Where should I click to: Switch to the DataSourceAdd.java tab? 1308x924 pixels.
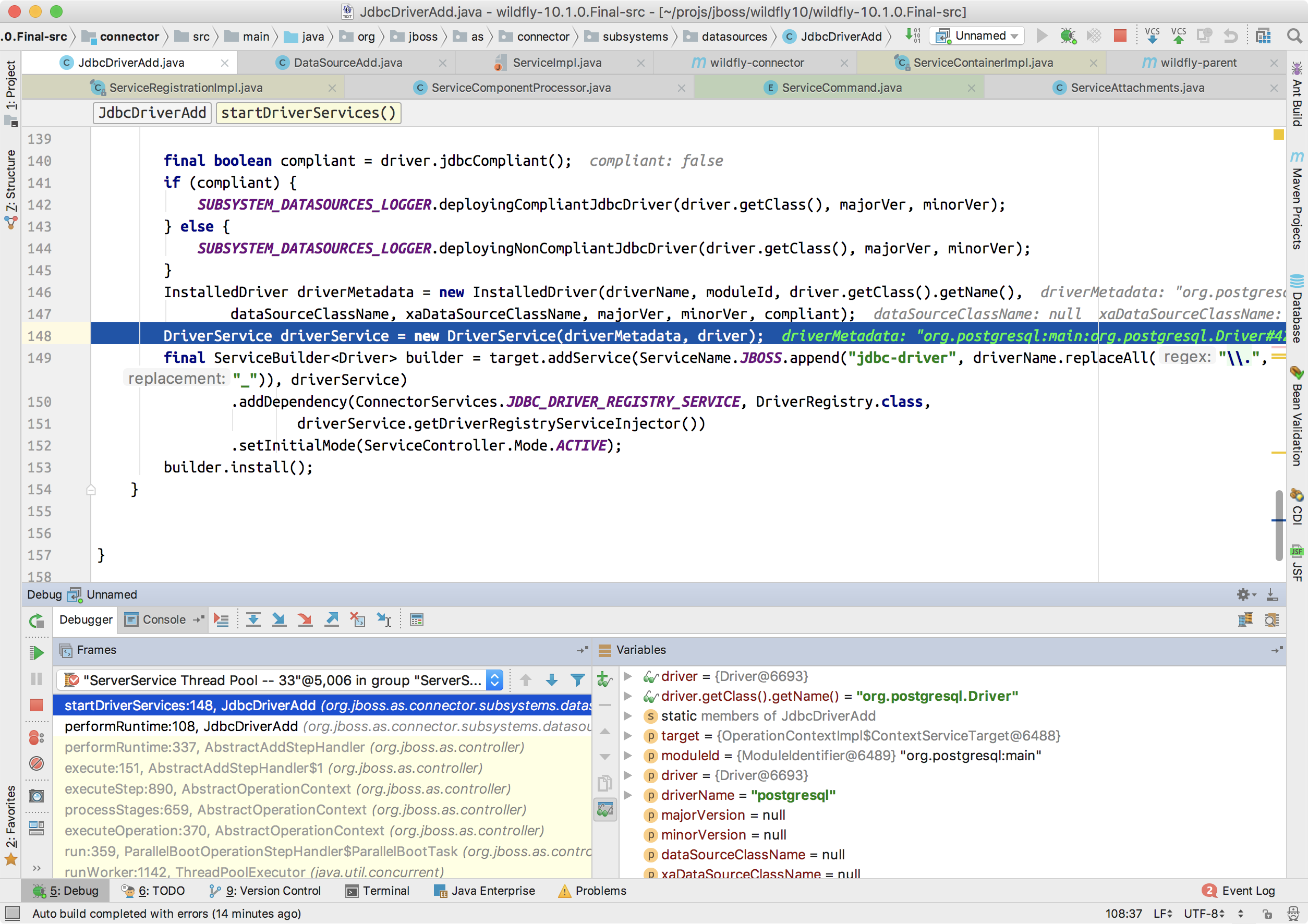(x=347, y=63)
